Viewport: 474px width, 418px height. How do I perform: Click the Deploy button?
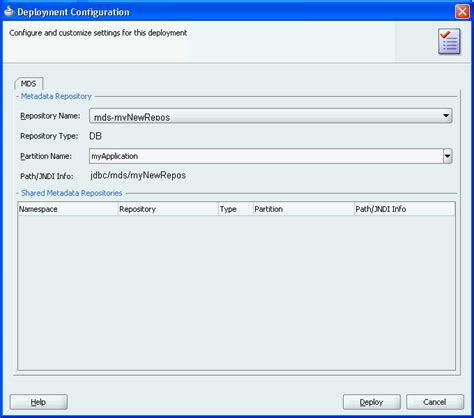tap(372, 402)
